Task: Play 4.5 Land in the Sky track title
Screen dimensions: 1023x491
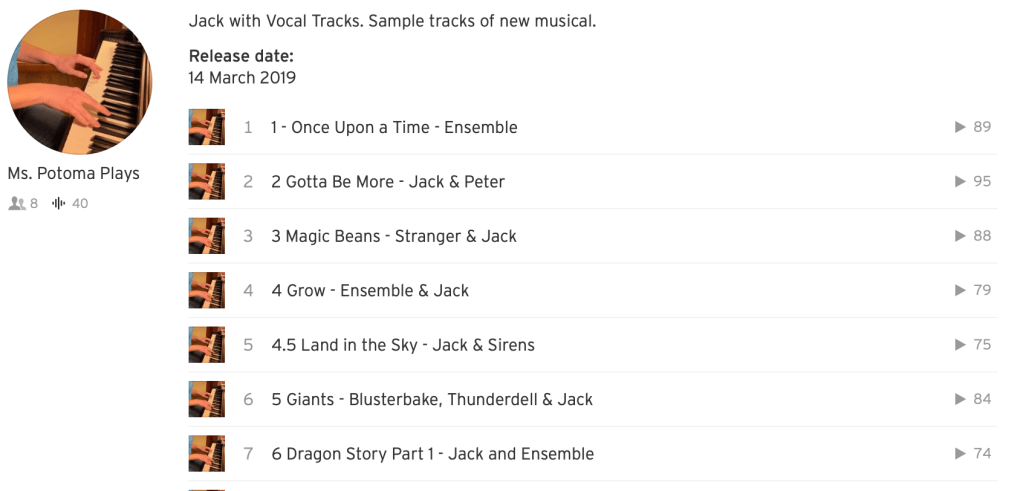Action: tap(403, 345)
